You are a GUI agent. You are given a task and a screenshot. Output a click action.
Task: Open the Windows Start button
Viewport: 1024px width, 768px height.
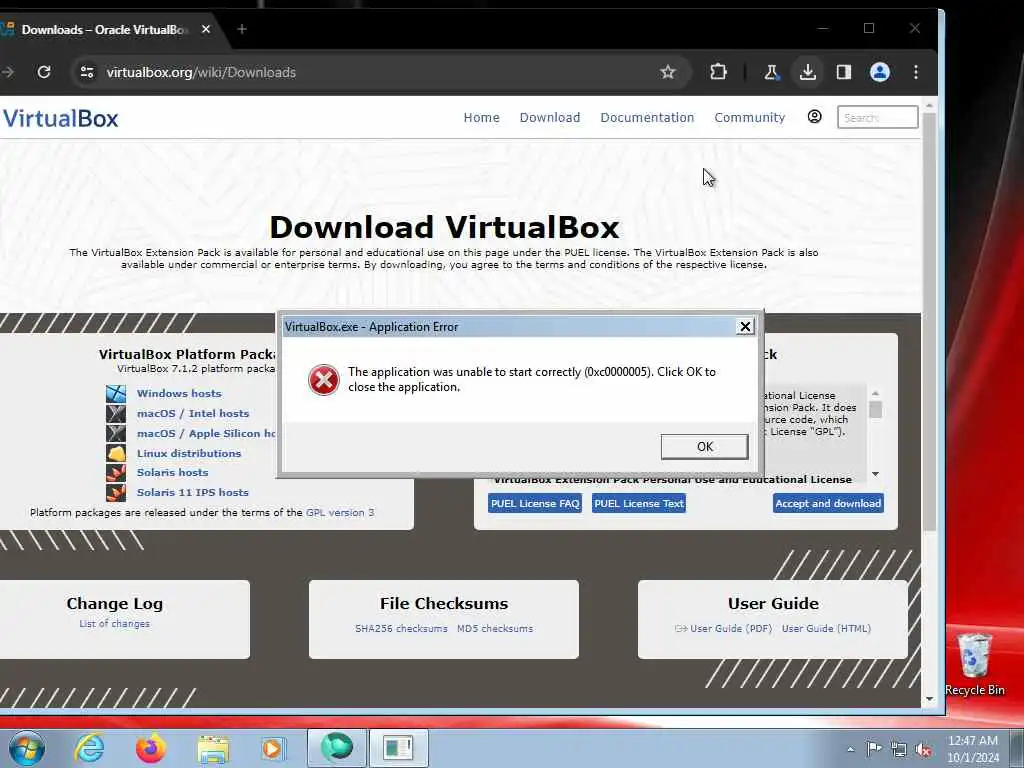coord(27,748)
